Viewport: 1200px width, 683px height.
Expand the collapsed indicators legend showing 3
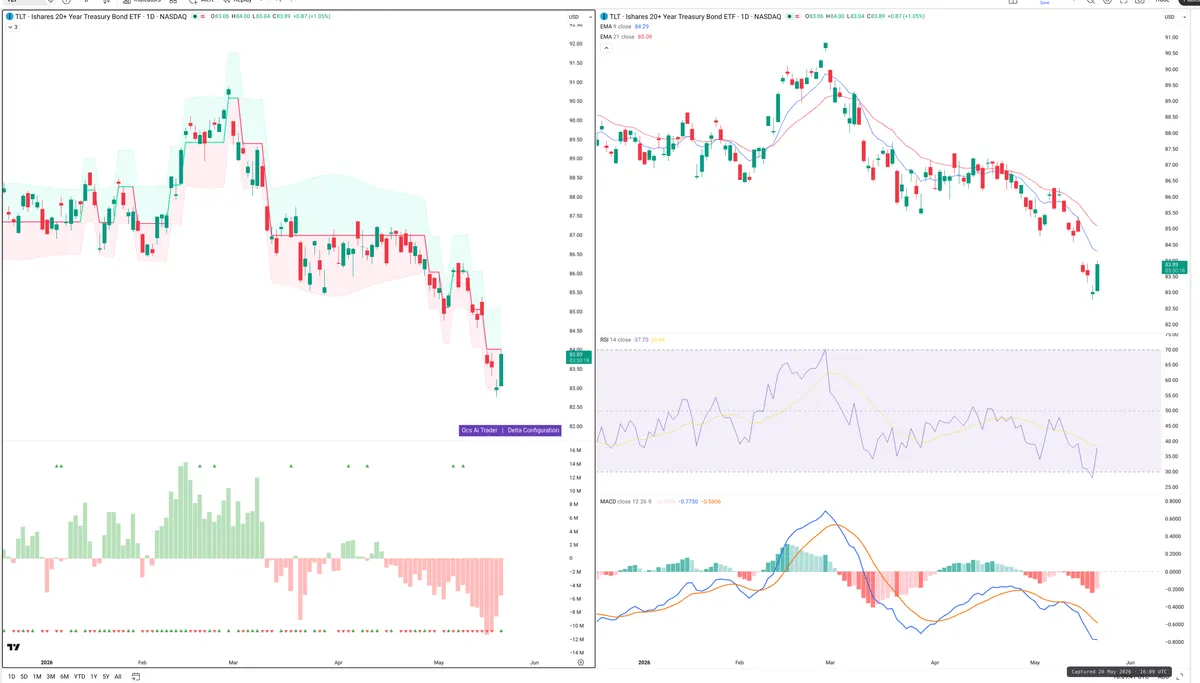point(12,27)
